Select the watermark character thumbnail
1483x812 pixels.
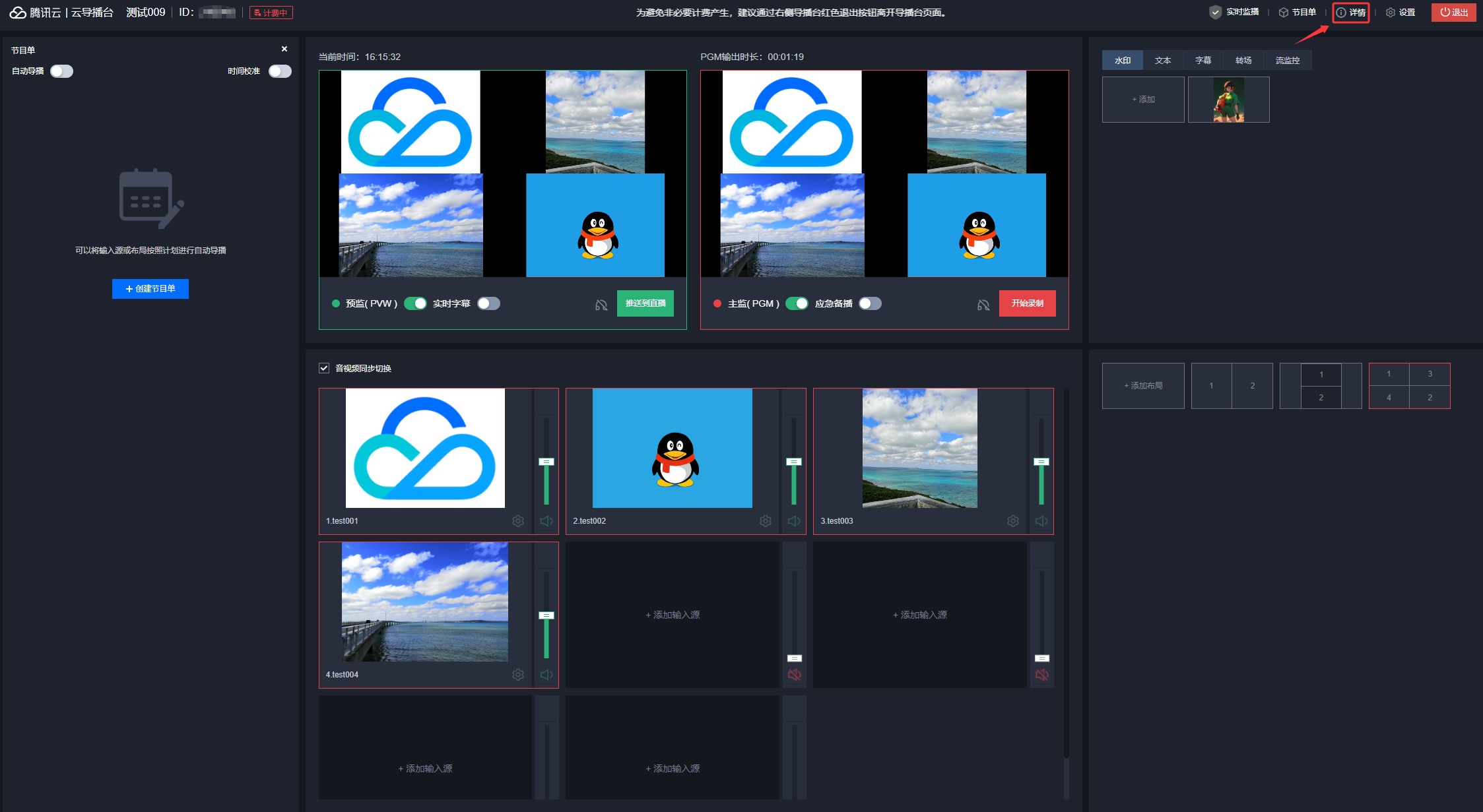click(x=1228, y=100)
